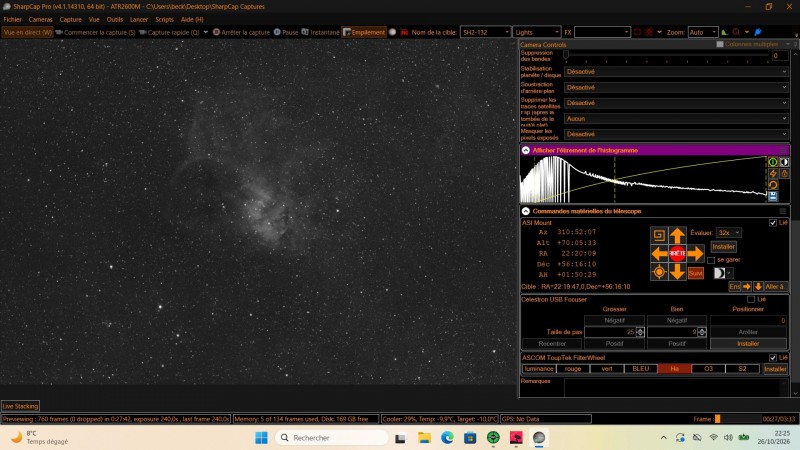Viewport: 800px width, 450px height.
Task: Open the Fichier menu
Action: pos(13,19)
